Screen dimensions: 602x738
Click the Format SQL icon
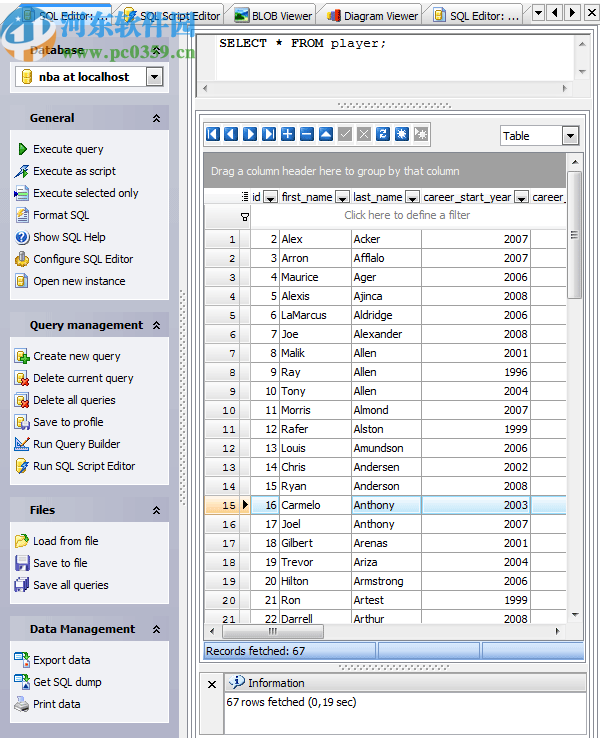(x=22, y=215)
